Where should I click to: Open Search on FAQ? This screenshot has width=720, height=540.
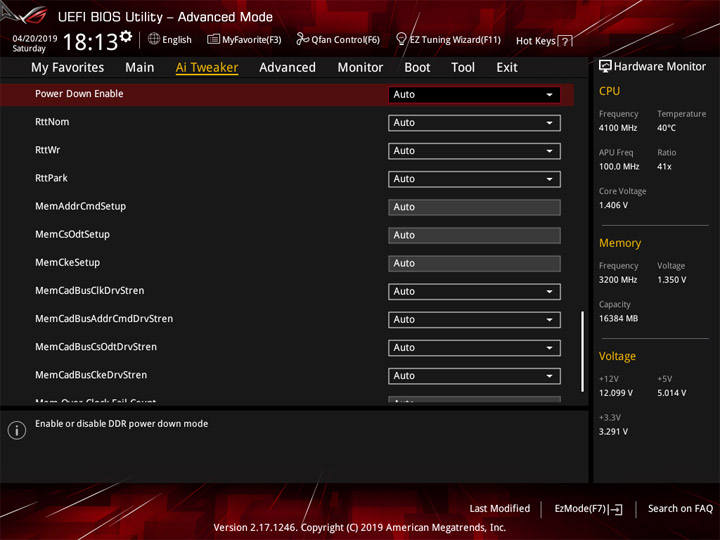(x=680, y=508)
